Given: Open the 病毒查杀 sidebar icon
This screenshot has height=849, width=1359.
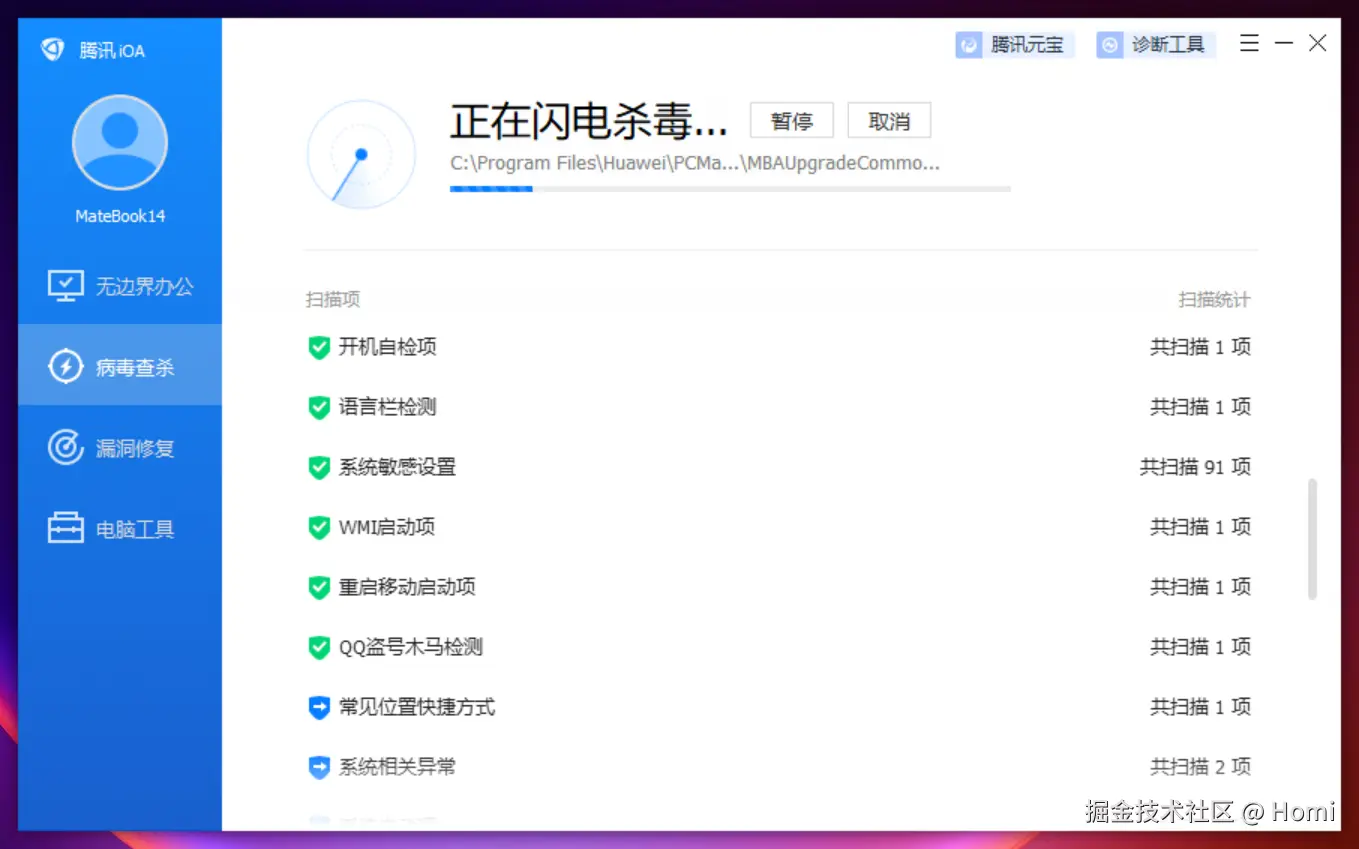Looking at the screenshot, I should point(65,366).
